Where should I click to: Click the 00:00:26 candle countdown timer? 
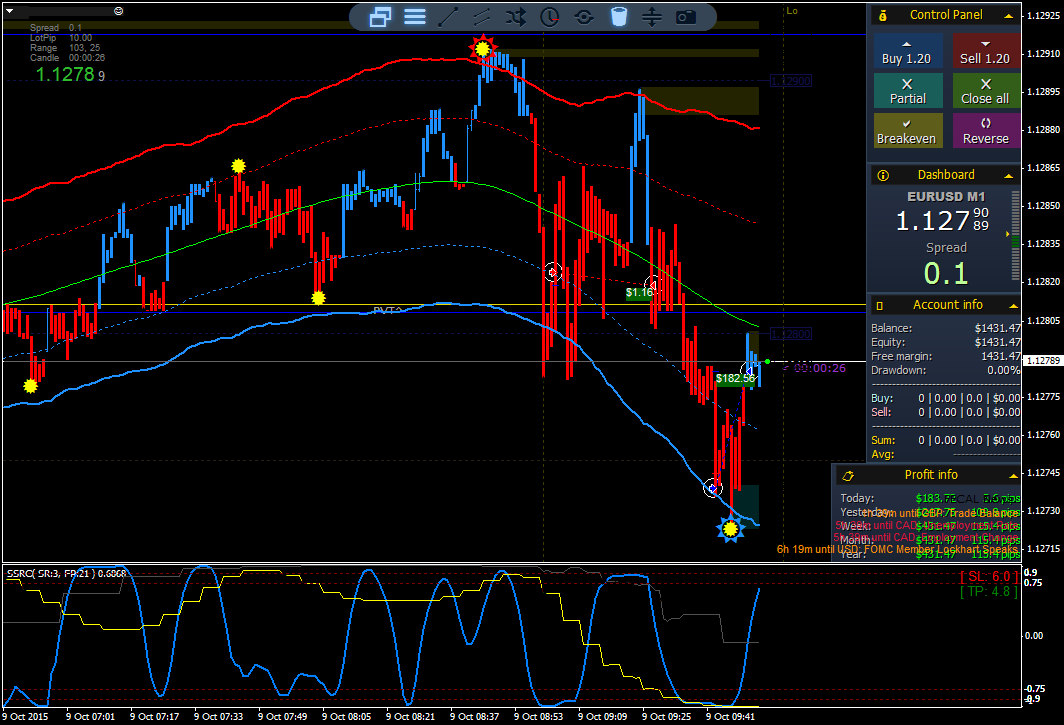point(820,368)
